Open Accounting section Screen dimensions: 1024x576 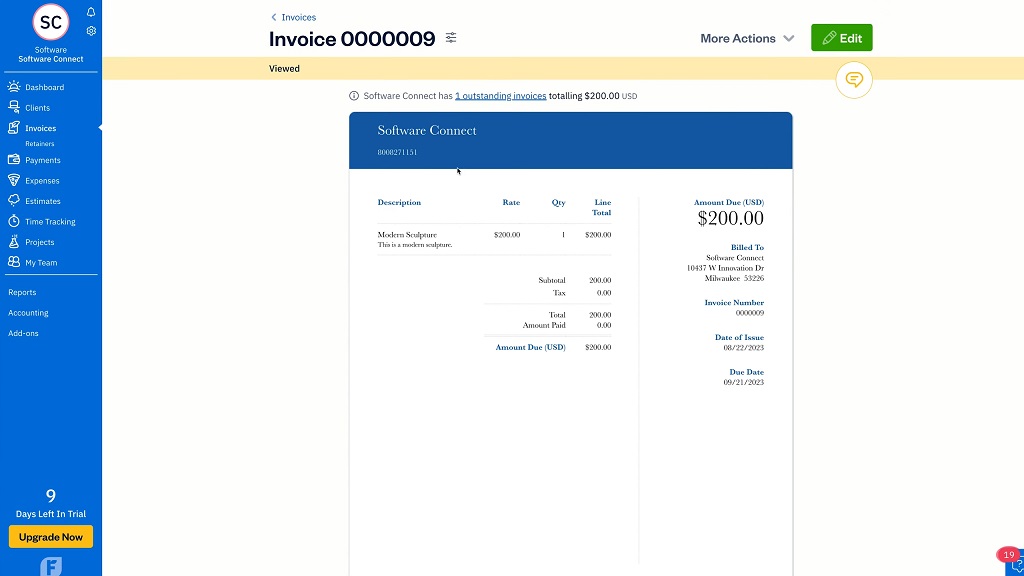(x=28, y=313)
